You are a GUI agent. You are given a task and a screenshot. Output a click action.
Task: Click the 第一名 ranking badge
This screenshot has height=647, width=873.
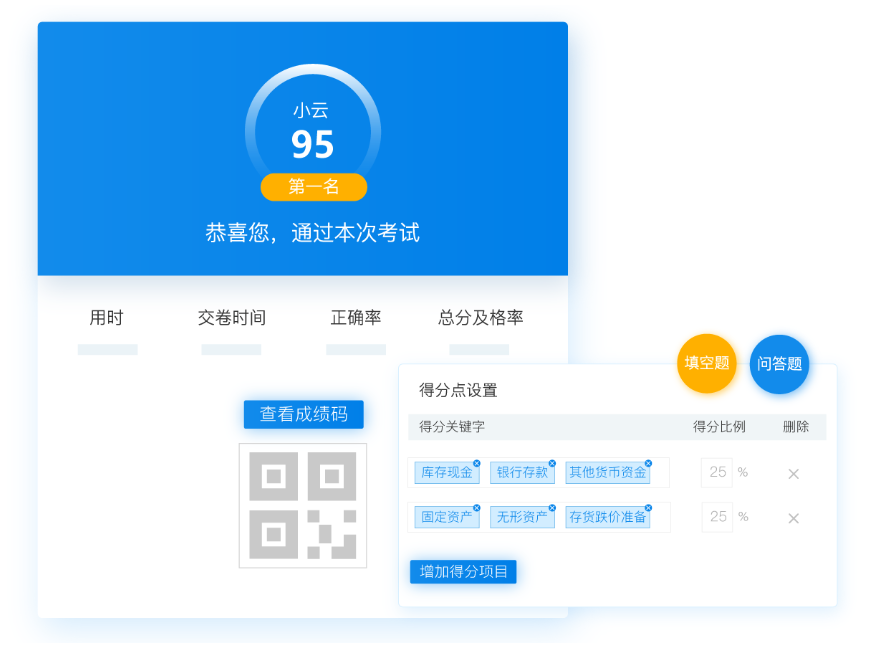[313, 187]
